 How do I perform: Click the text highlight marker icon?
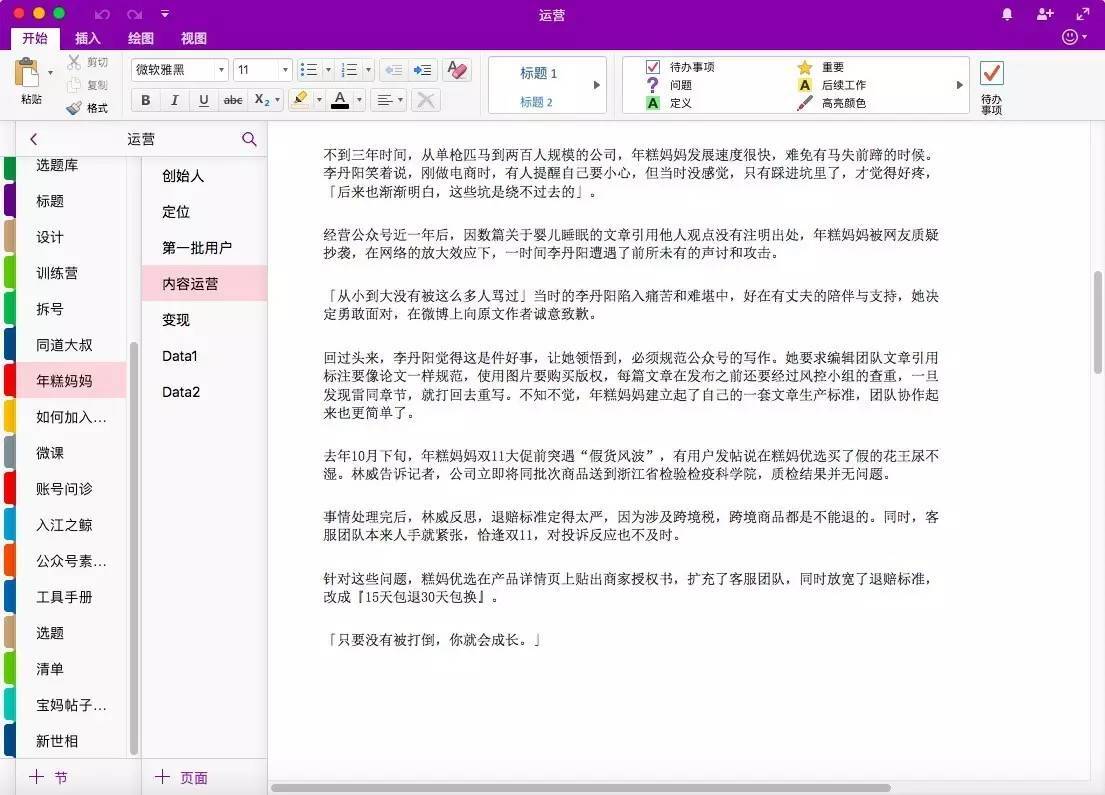tap(300, 99)
